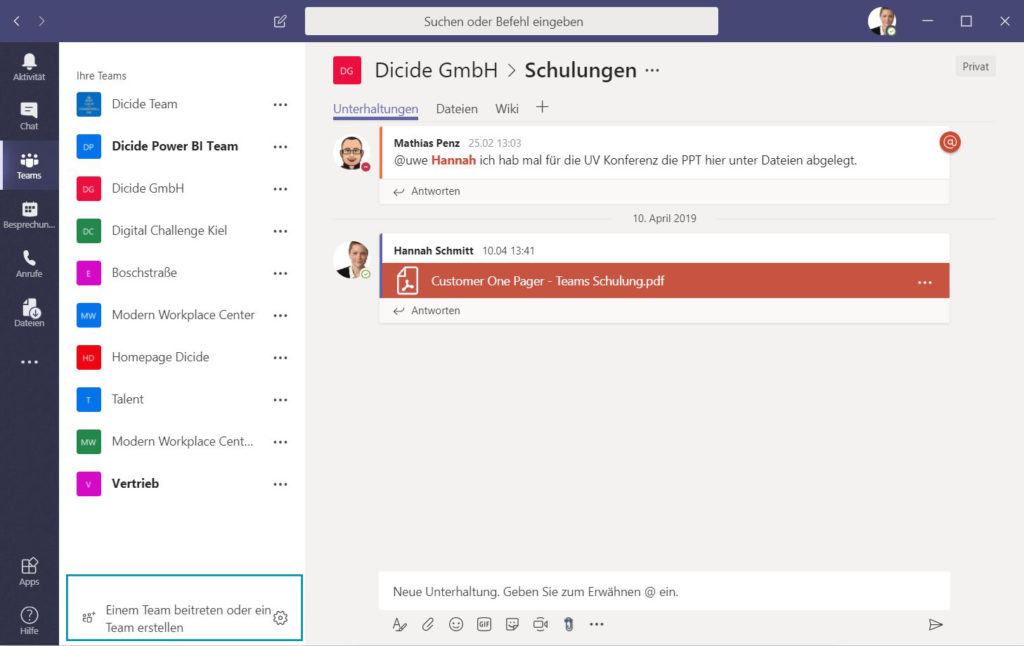Show more apps ellipsis in sidebar
The height and width of the screenshot is (646, 1024).
tap(29, 362)
